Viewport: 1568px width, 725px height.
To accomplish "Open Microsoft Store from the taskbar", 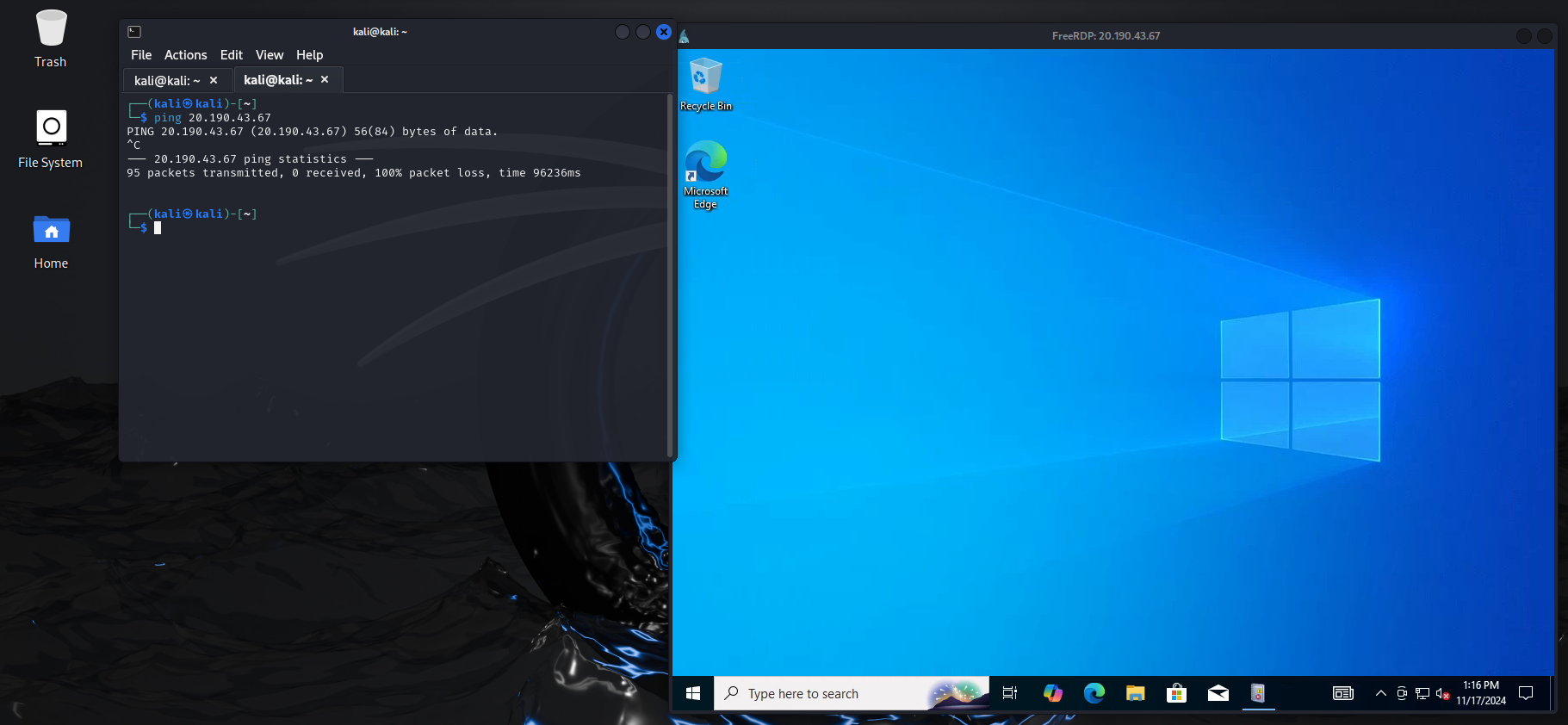I will [x=1176, y=693].
